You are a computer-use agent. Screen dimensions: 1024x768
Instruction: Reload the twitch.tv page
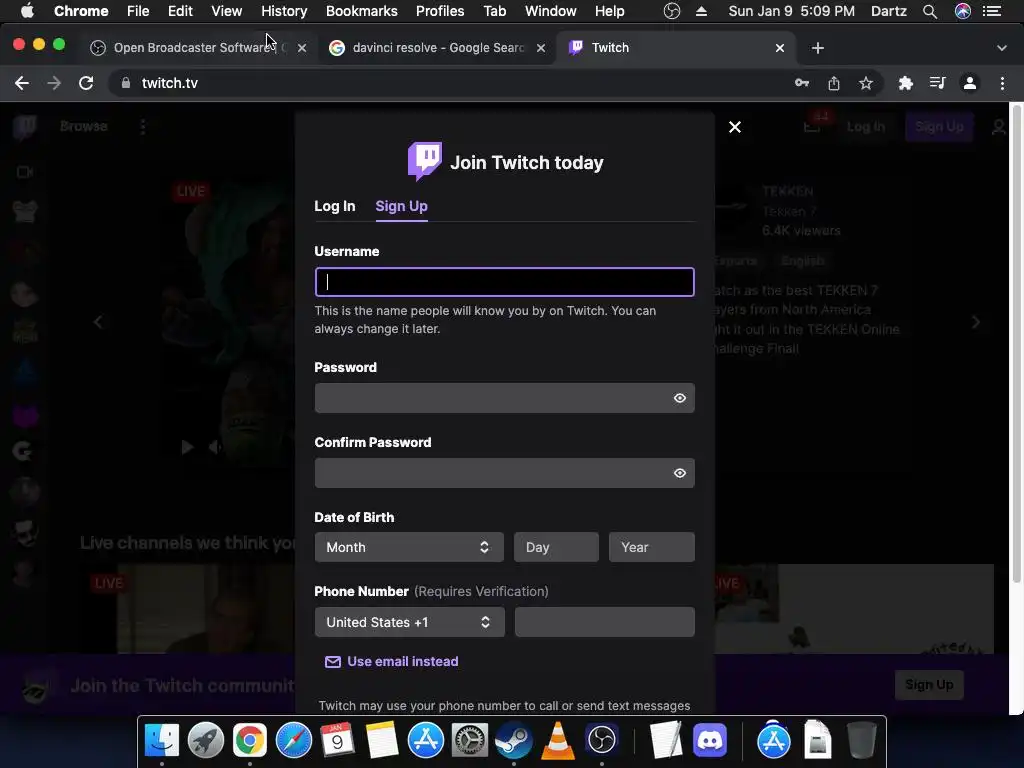(86, 83)
